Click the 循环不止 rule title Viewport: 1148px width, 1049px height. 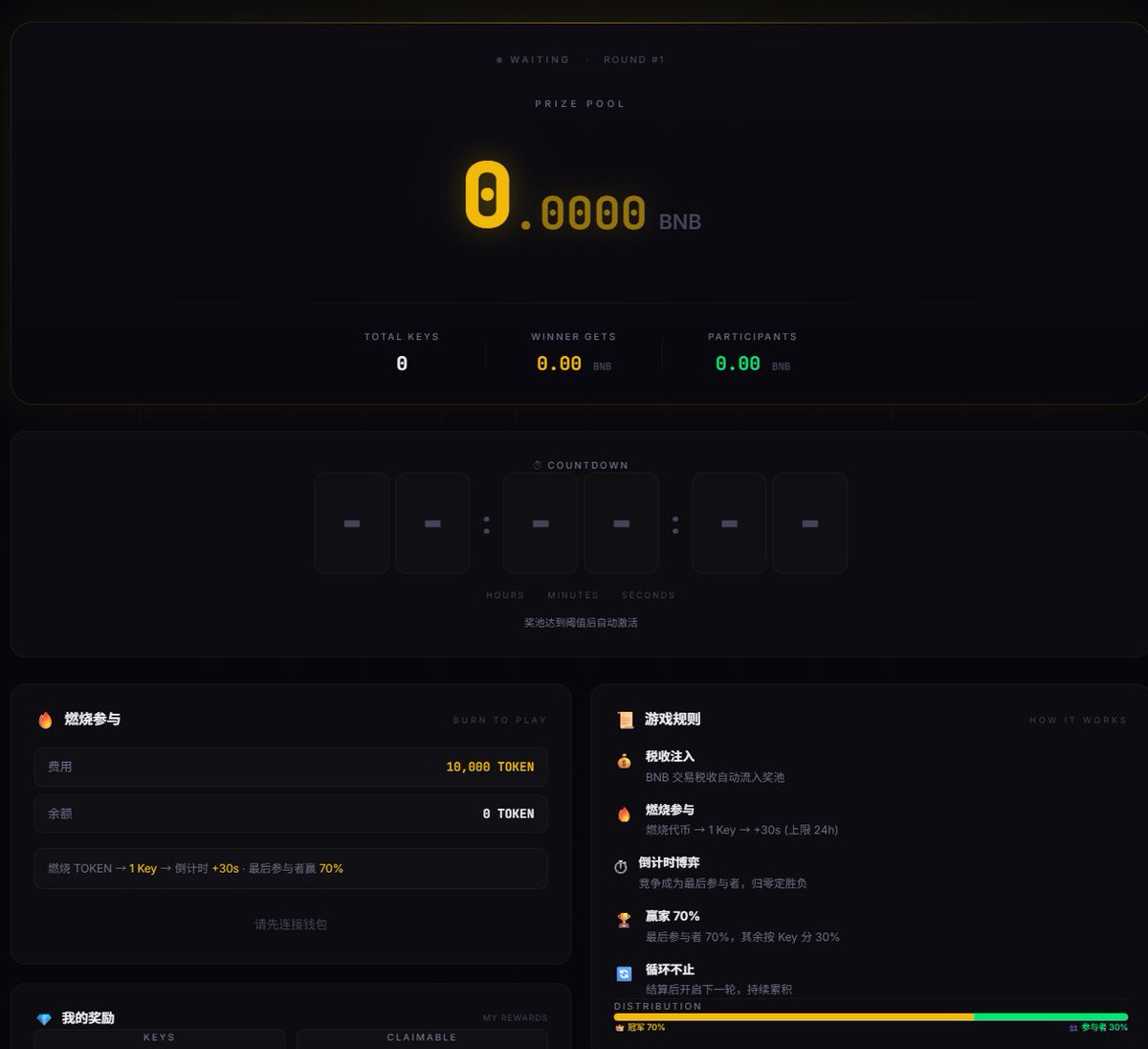[x=670, y=970]
